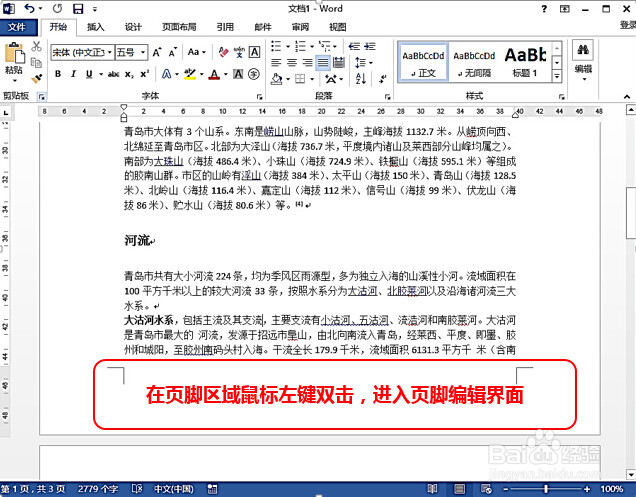The height and width of the screenshot is (497, 636).
Task: Apply the Heading 1 (标题 1) style
Action: 525,62
